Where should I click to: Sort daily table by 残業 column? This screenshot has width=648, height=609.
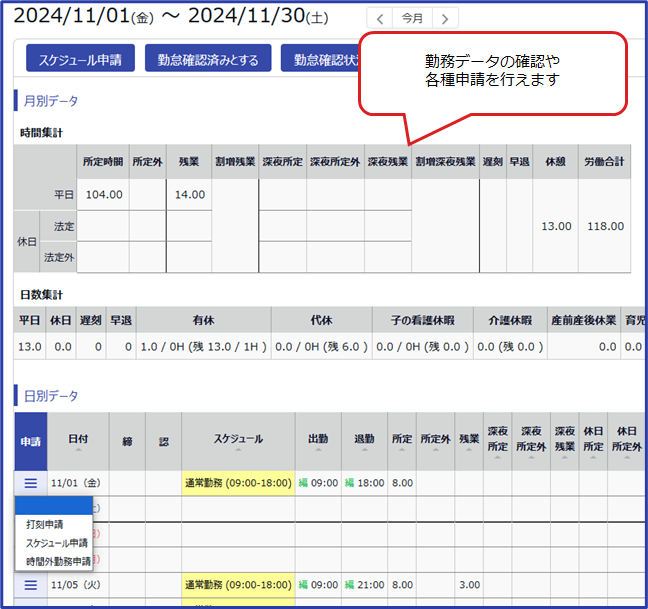[x=469, y=441]
